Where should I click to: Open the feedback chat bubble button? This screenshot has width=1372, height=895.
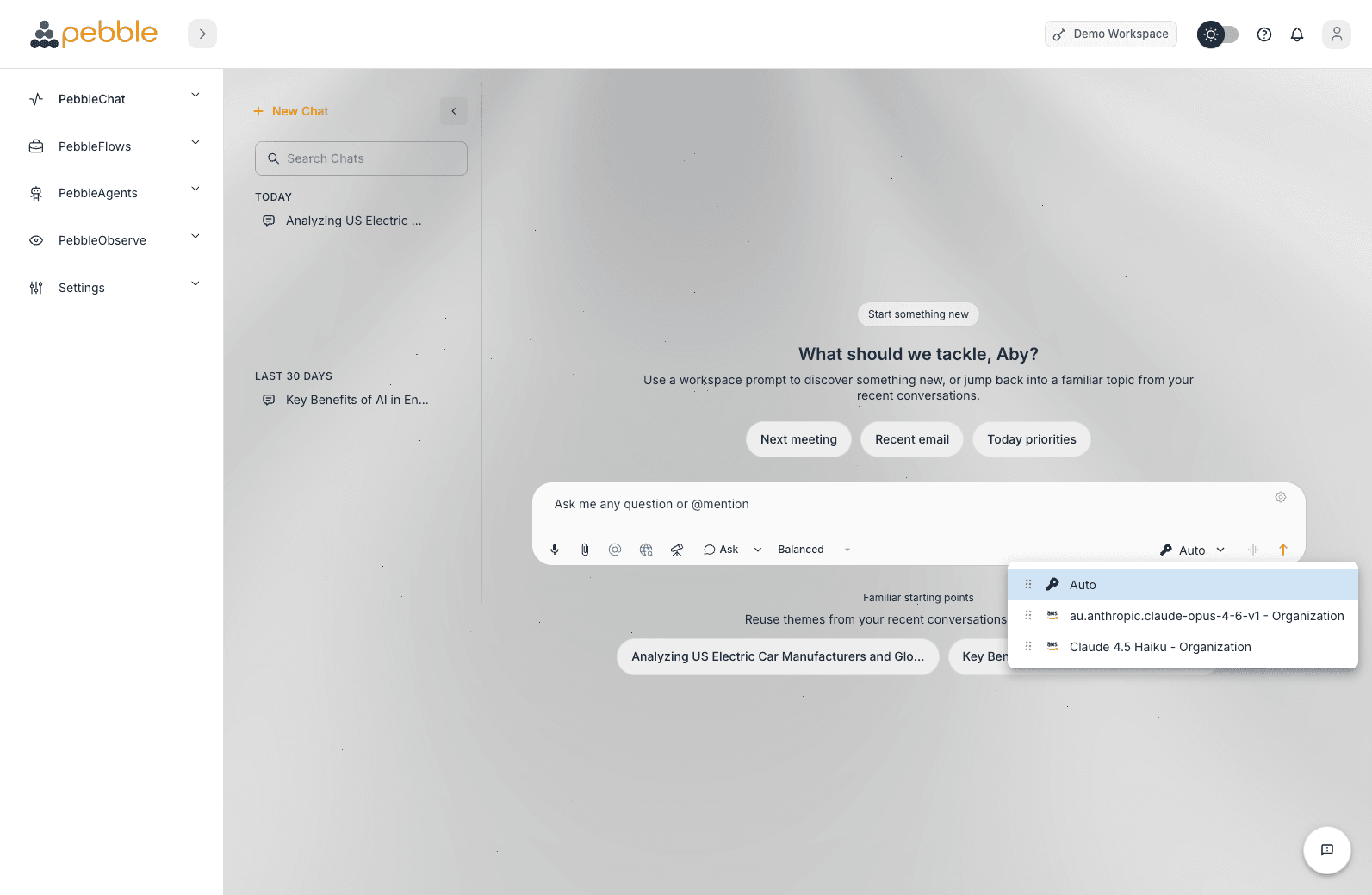(x=1327, y=850)
